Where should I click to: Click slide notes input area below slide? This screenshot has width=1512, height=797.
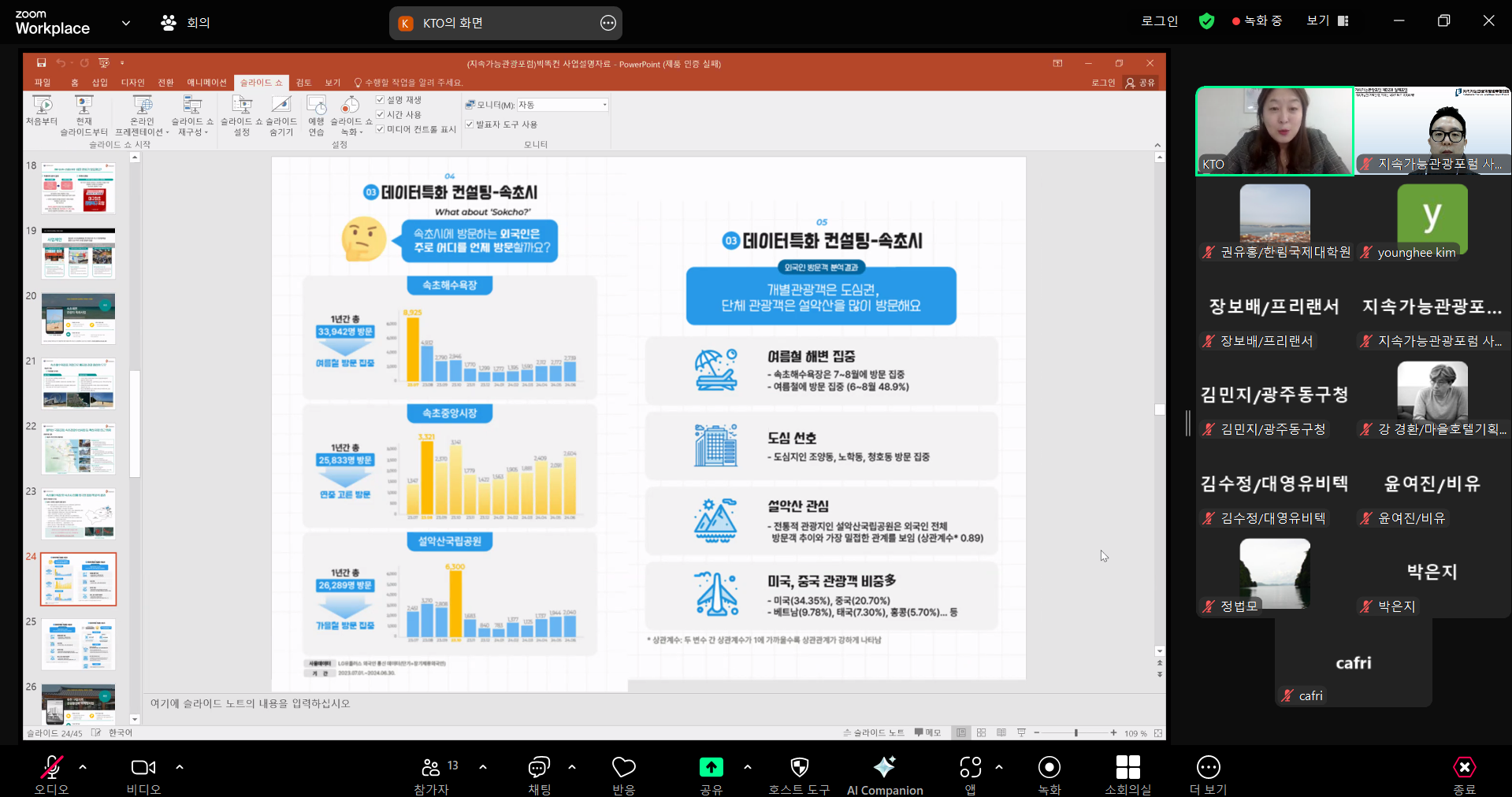652,703
